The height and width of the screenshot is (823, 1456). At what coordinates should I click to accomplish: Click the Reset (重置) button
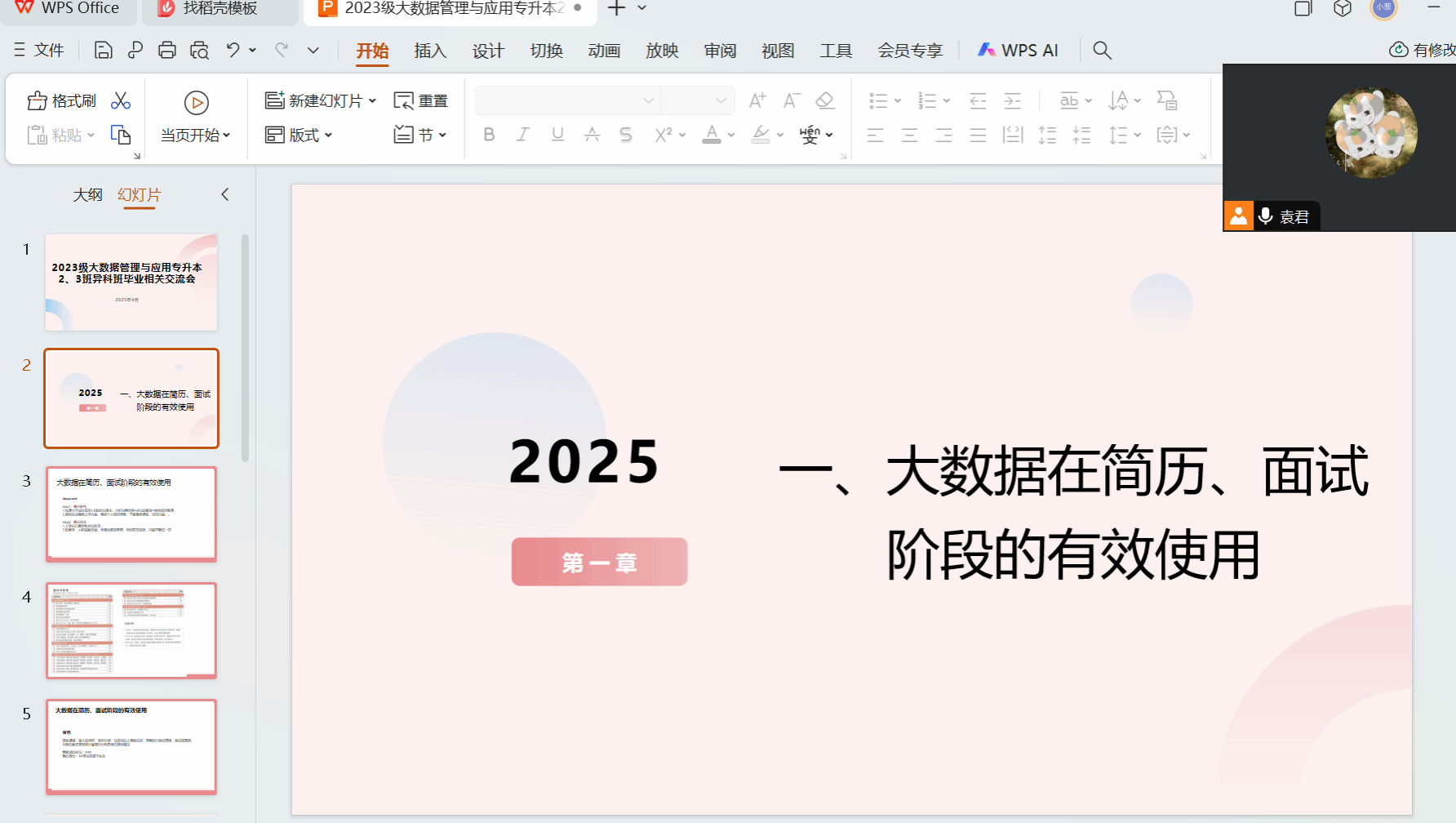421,100
